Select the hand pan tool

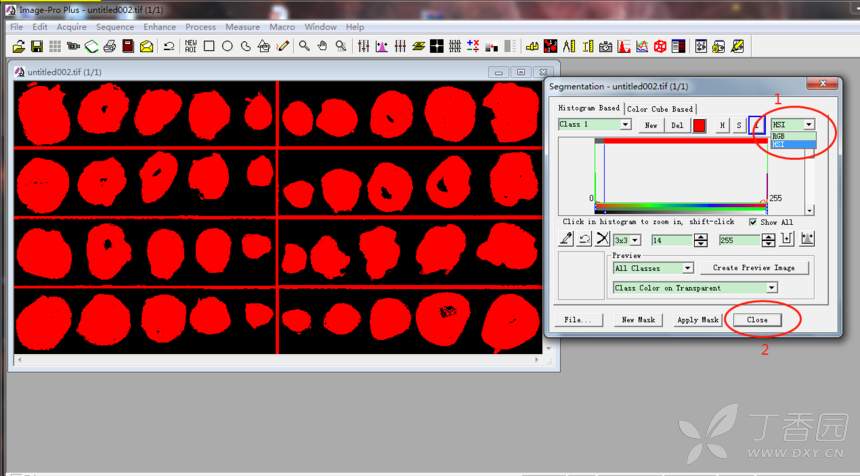322,46
